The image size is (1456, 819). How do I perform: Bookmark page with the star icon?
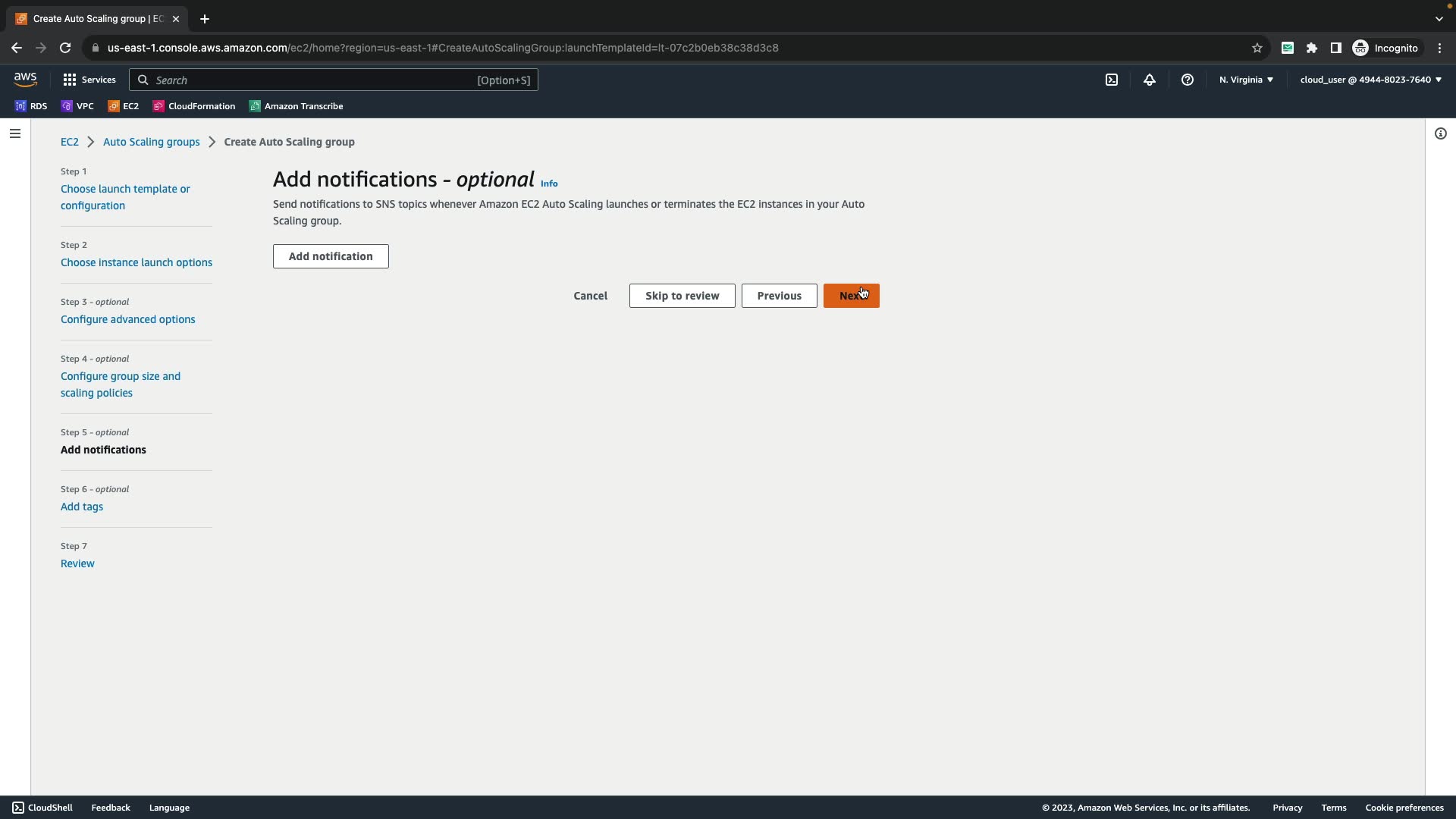1257,48
